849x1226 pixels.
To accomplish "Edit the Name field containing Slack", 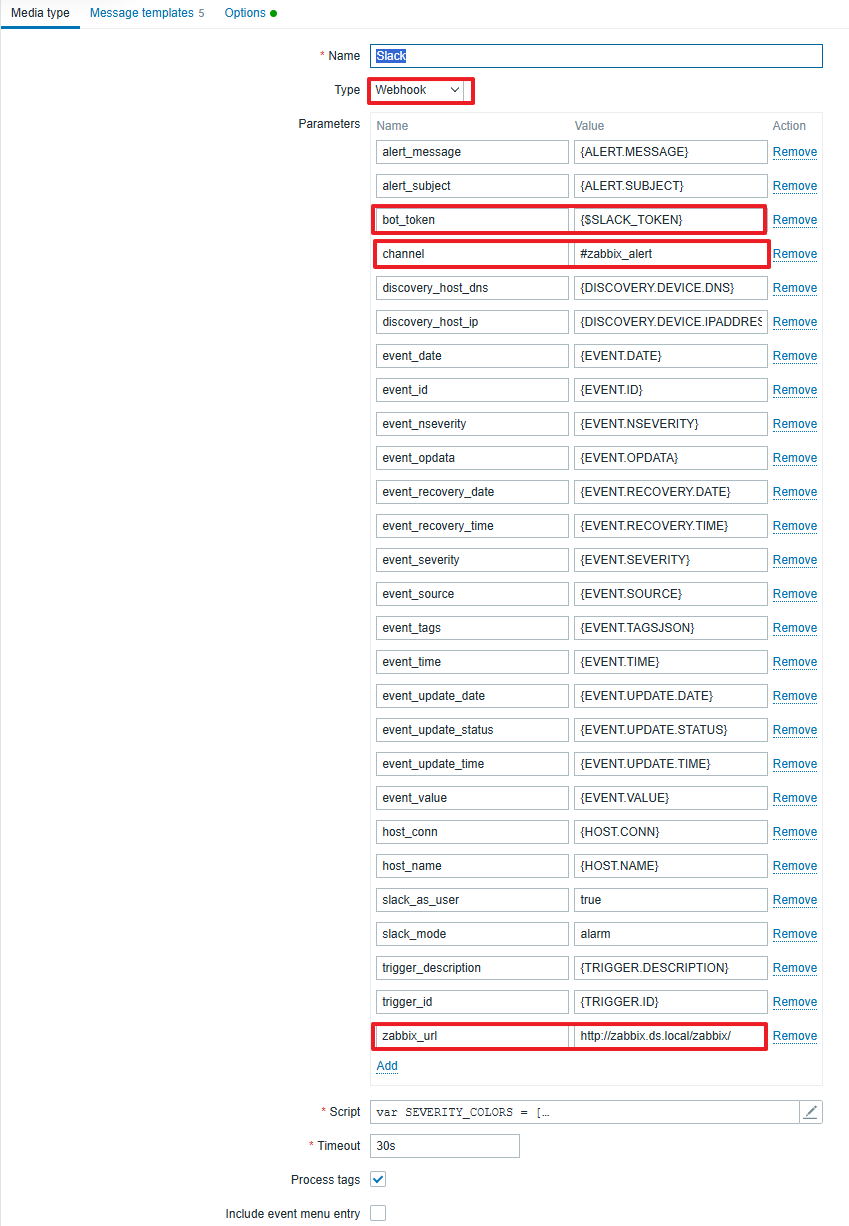I will click(596, 56).
